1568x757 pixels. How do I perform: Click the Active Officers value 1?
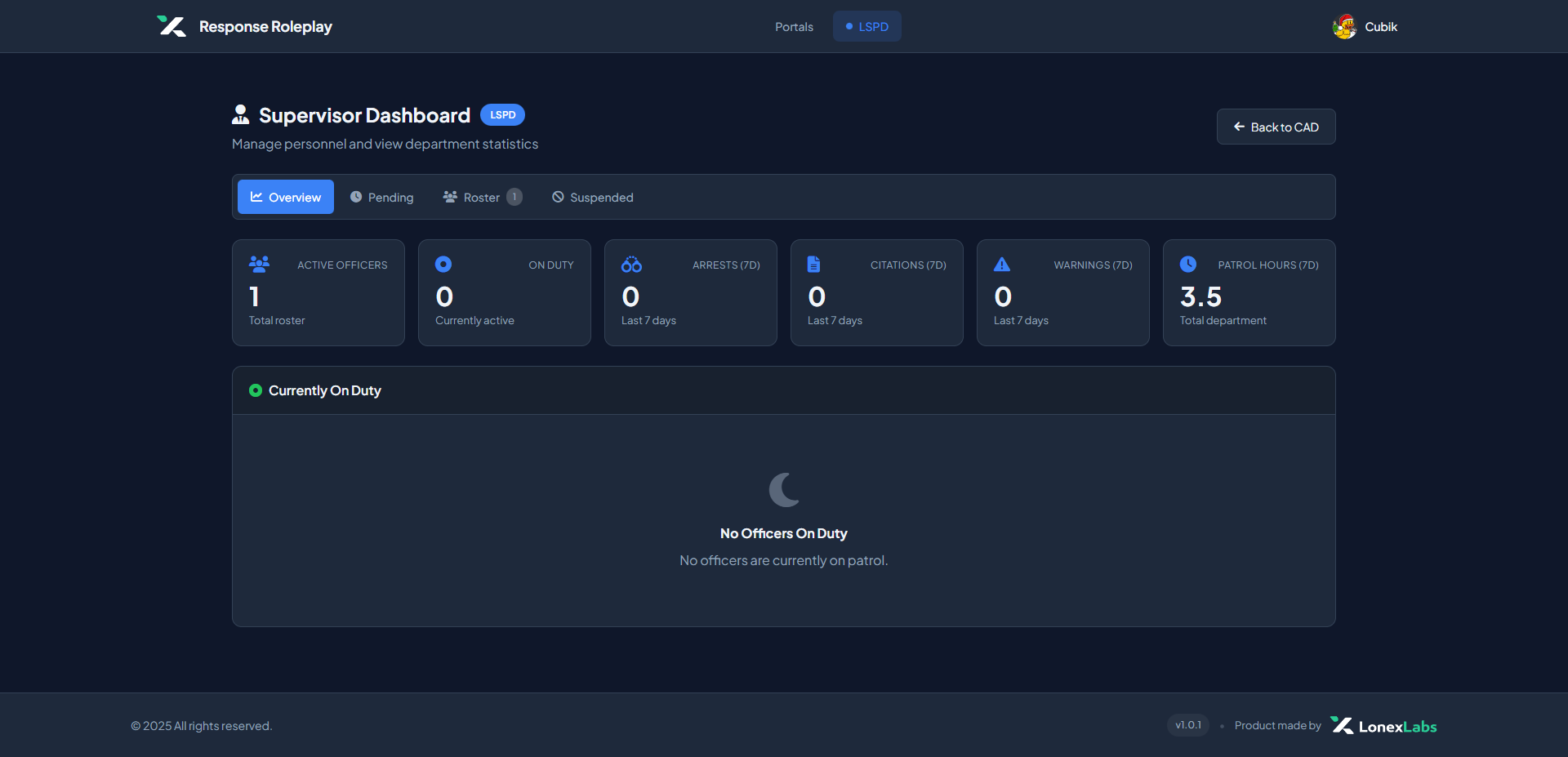[254, 296]
